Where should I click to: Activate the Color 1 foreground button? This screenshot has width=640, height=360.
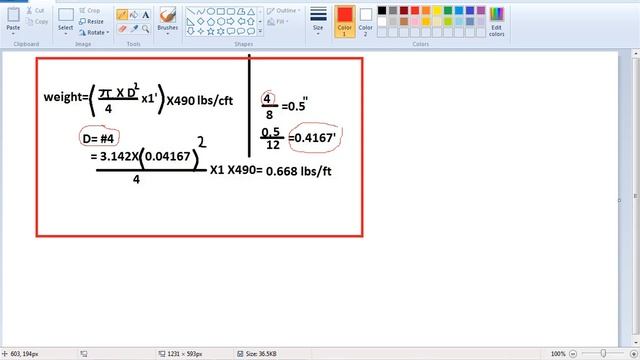pyautogui.click(x=344, y=22)
